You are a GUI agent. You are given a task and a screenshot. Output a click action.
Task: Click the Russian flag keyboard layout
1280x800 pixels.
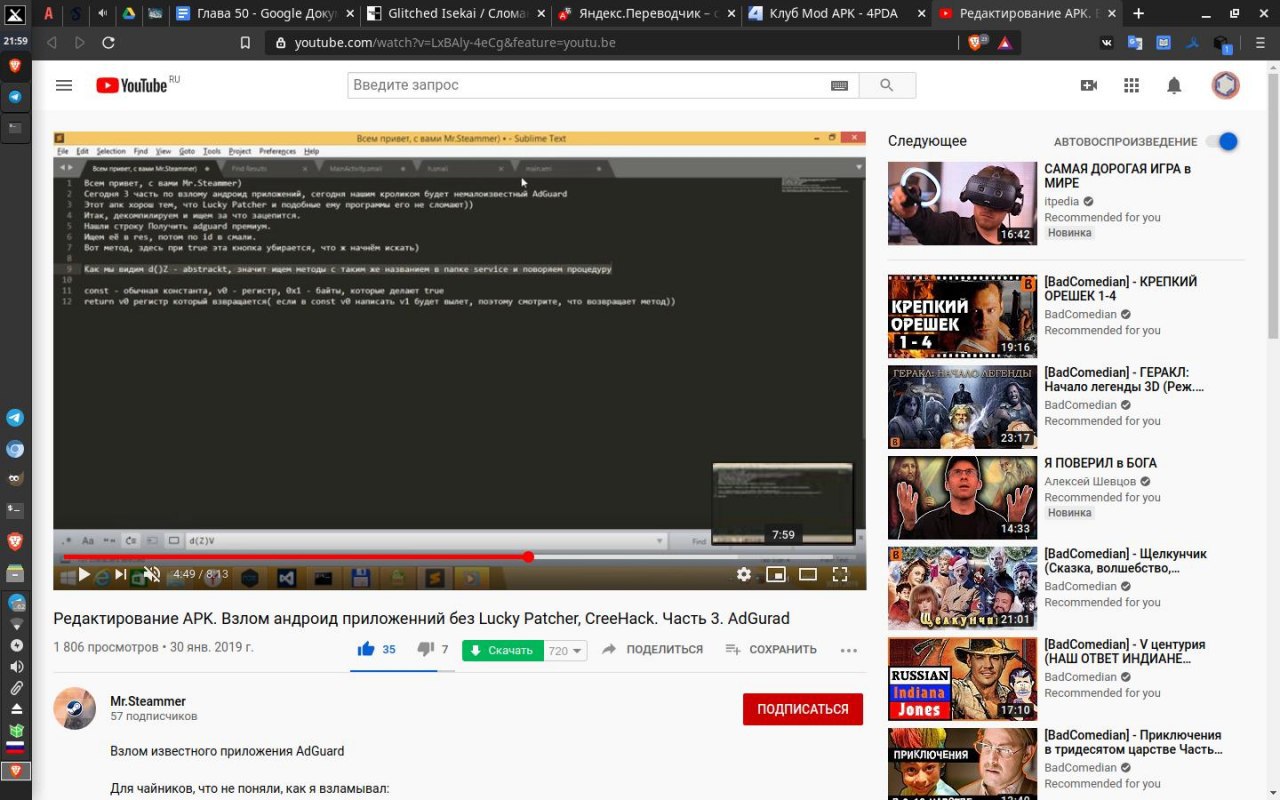pos(15,747)
